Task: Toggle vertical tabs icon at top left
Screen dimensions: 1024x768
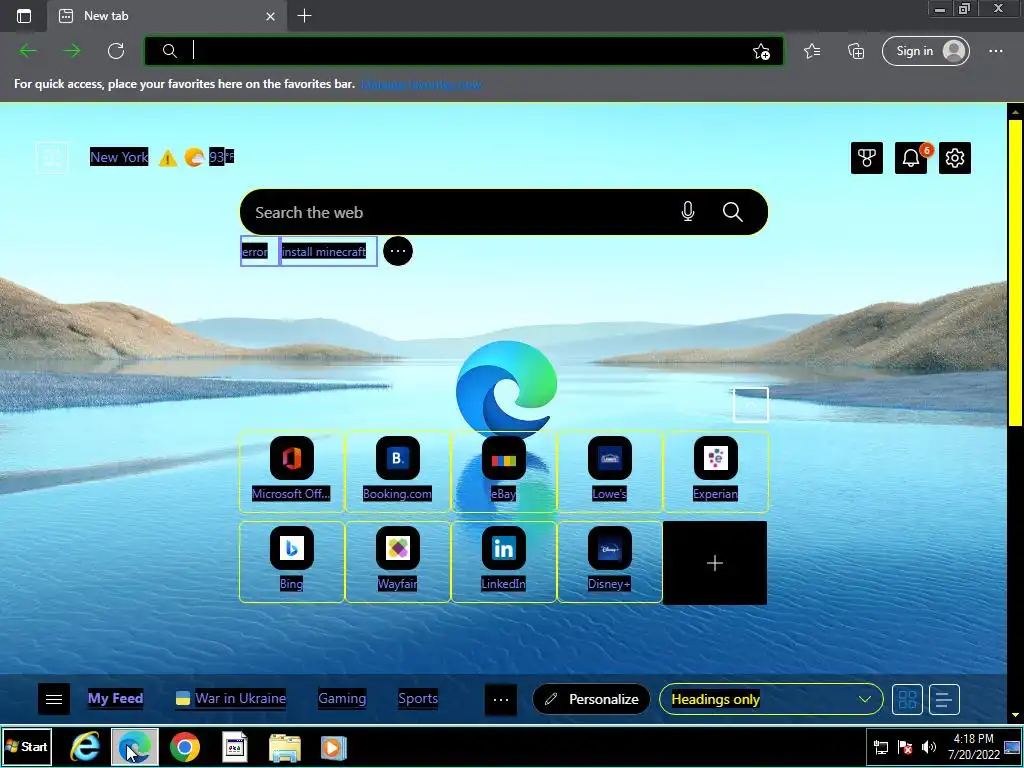Action: click(24, 16)
